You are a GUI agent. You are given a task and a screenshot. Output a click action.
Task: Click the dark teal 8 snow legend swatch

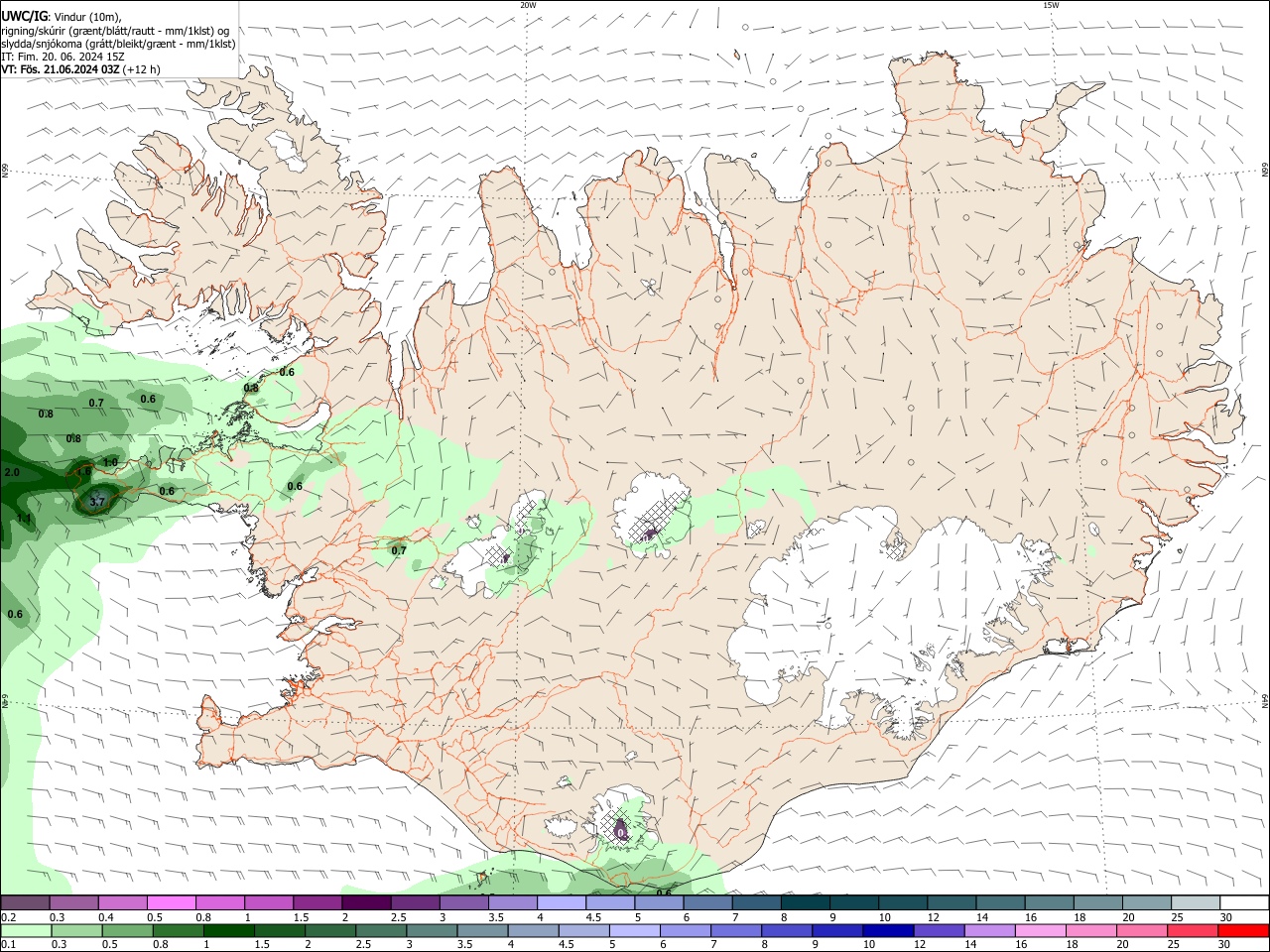pos(805,902)
